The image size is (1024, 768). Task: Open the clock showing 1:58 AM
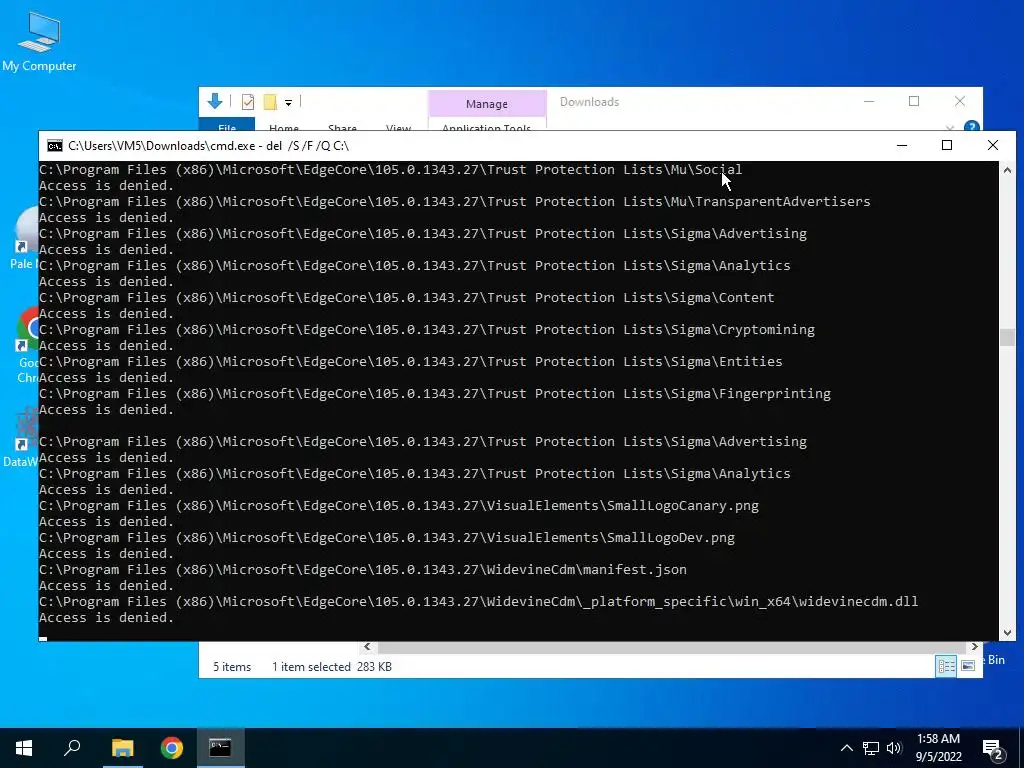pyautogui.click(x=938, y=748)
